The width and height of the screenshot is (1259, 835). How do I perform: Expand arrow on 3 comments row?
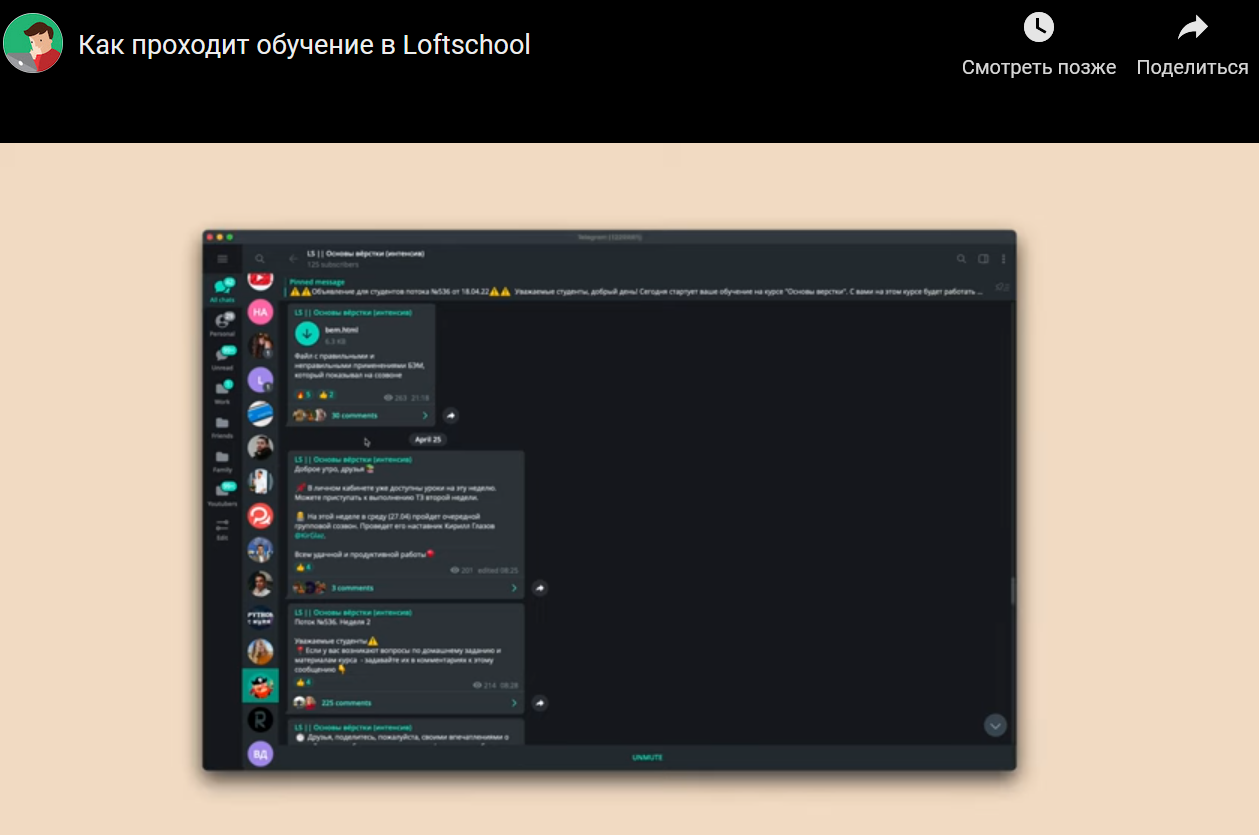(514, 588)
